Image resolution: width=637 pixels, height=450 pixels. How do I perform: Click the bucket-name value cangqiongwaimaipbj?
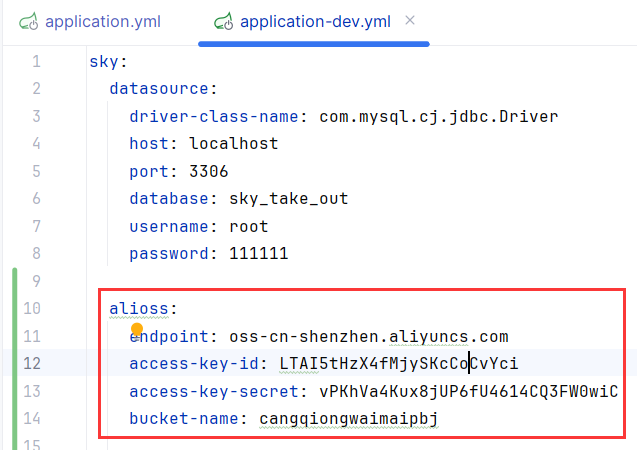coord(349,419)
